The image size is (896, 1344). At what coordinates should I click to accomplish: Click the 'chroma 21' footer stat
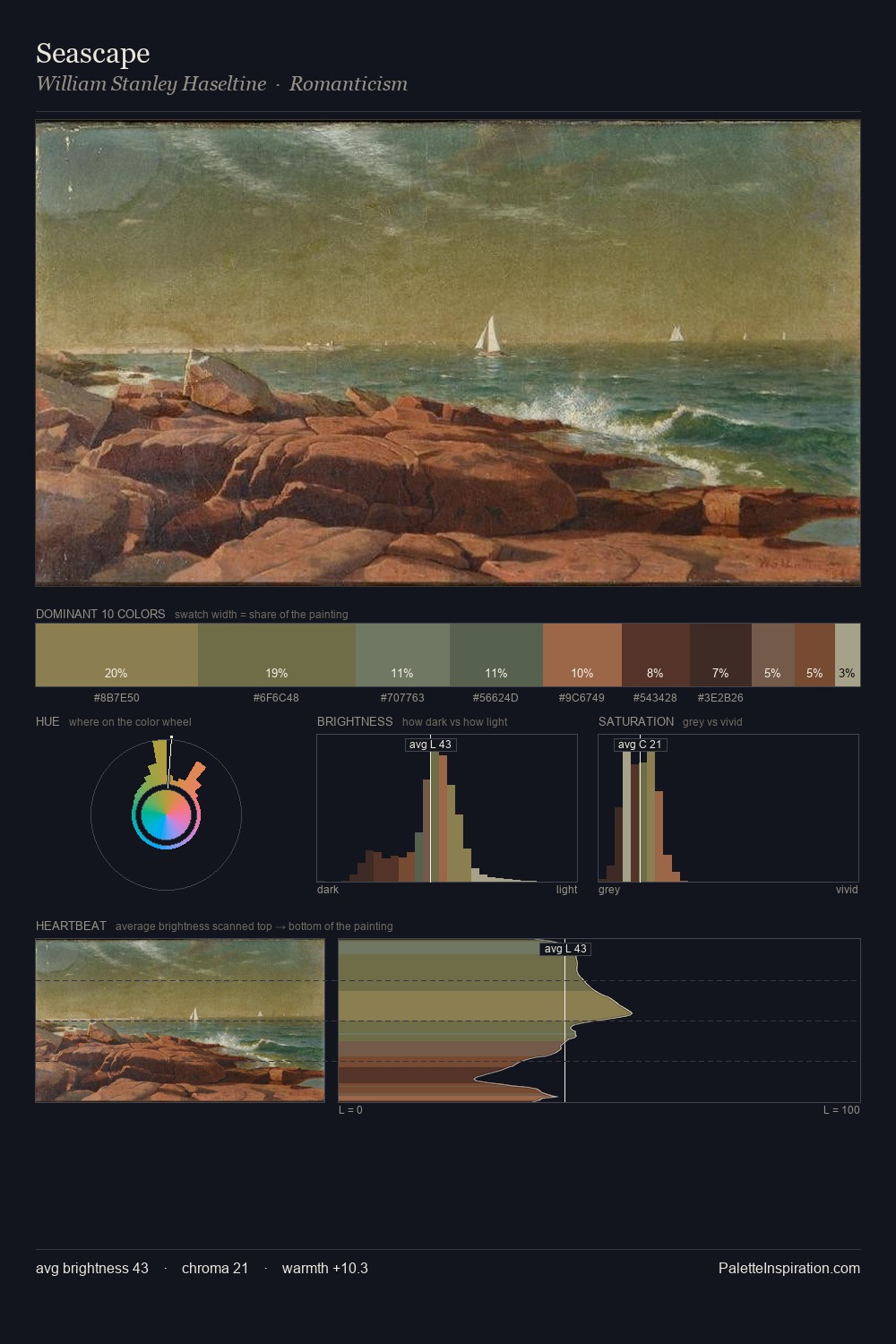click(x=215, y=1269)
